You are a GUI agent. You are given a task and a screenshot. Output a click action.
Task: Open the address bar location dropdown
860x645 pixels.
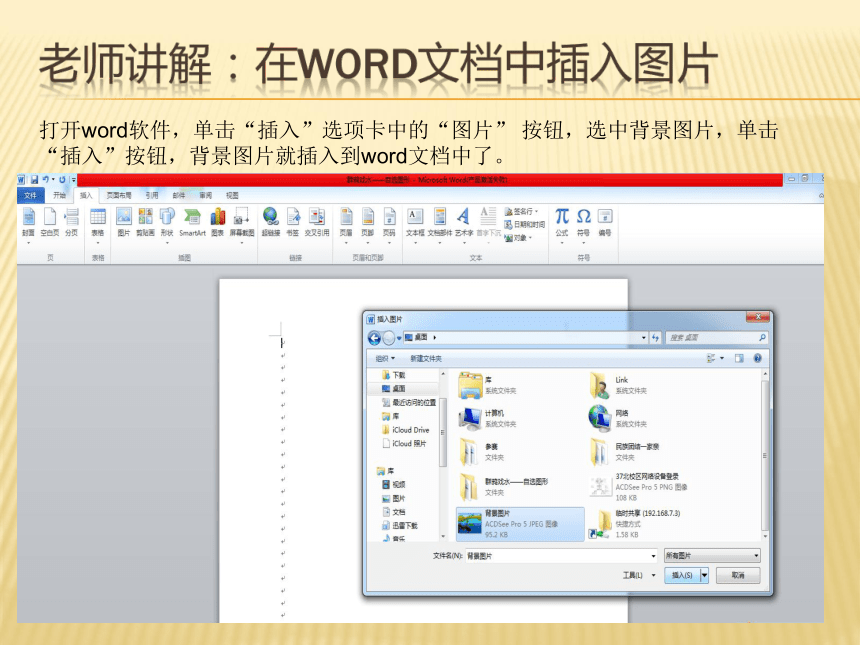pyautogui.click(x=644, y=338)
